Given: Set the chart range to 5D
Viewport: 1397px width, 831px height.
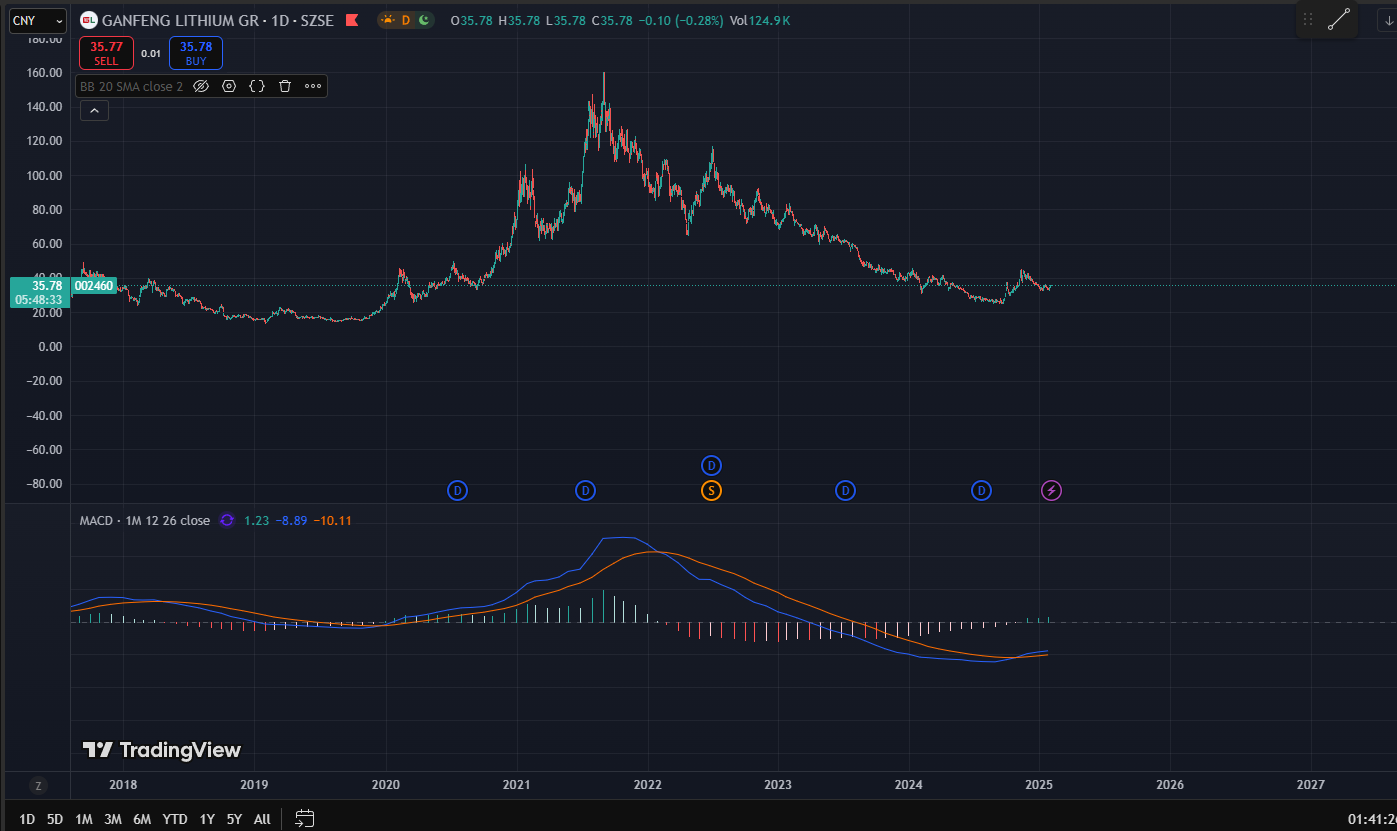Looking at the screenshot, I should tap(55, 819).
